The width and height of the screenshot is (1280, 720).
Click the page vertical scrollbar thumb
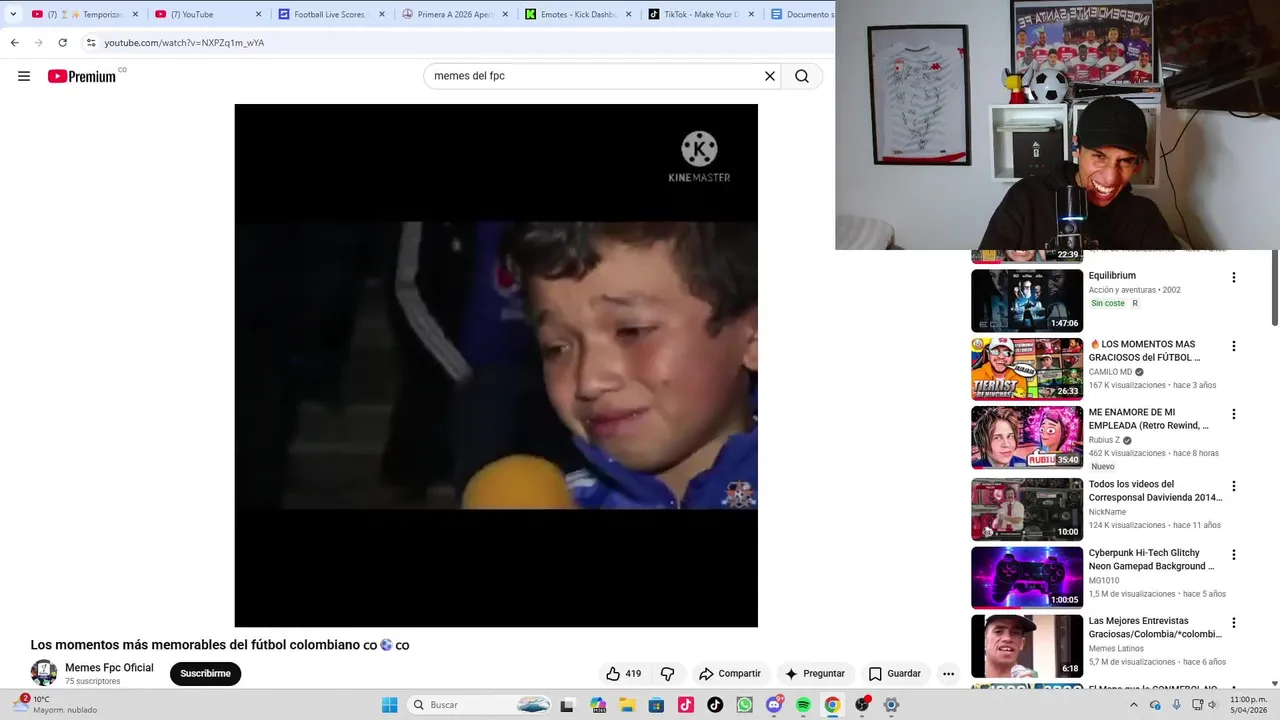[x=1274, y=290]
